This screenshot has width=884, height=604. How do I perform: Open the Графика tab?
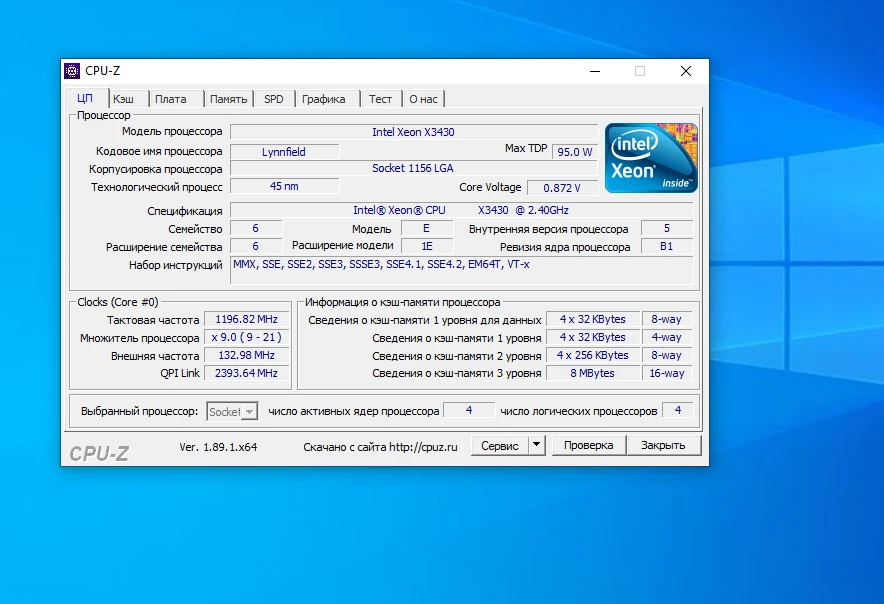[x=324, y=99]
